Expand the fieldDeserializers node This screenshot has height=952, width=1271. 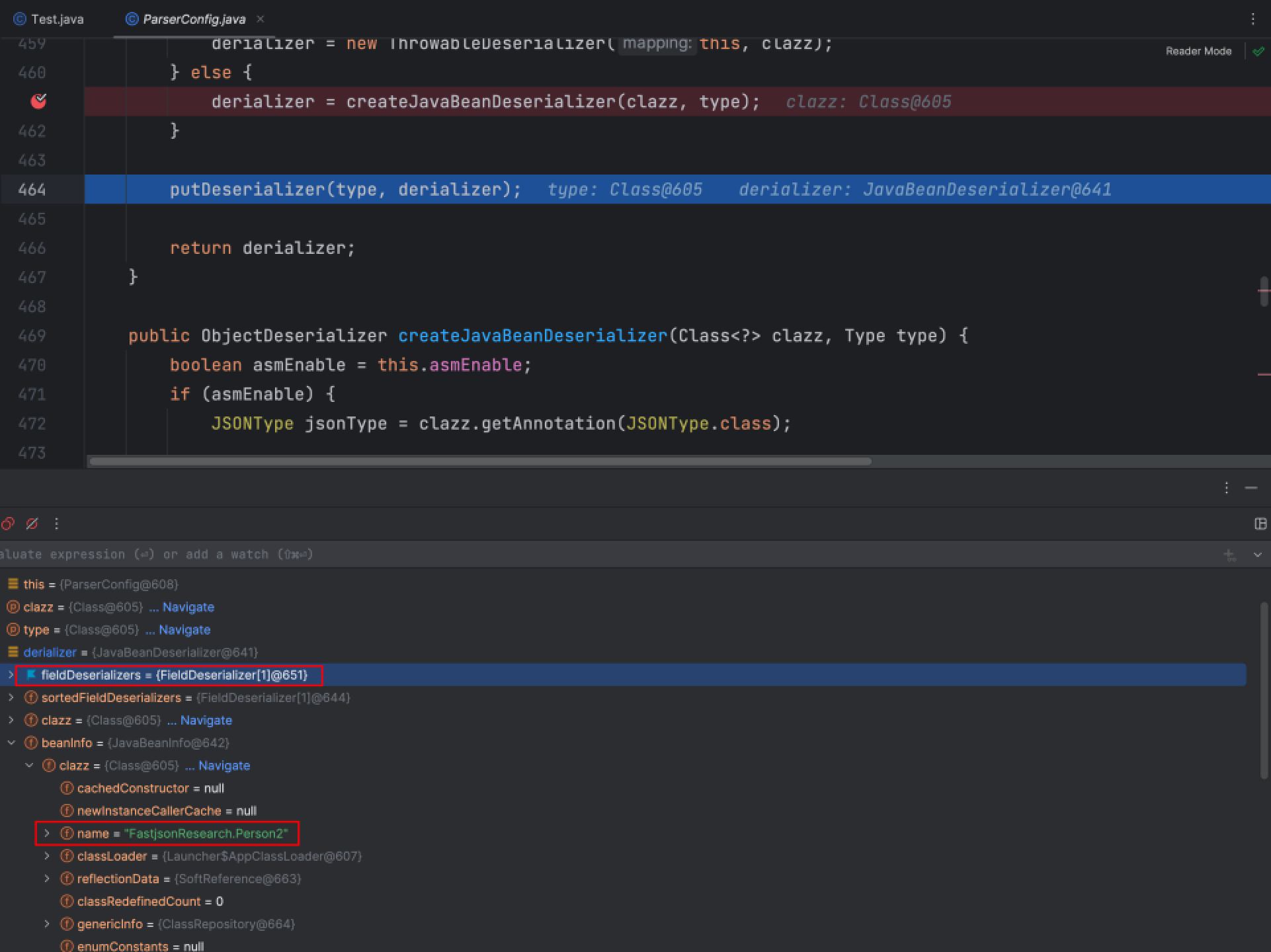11,675
